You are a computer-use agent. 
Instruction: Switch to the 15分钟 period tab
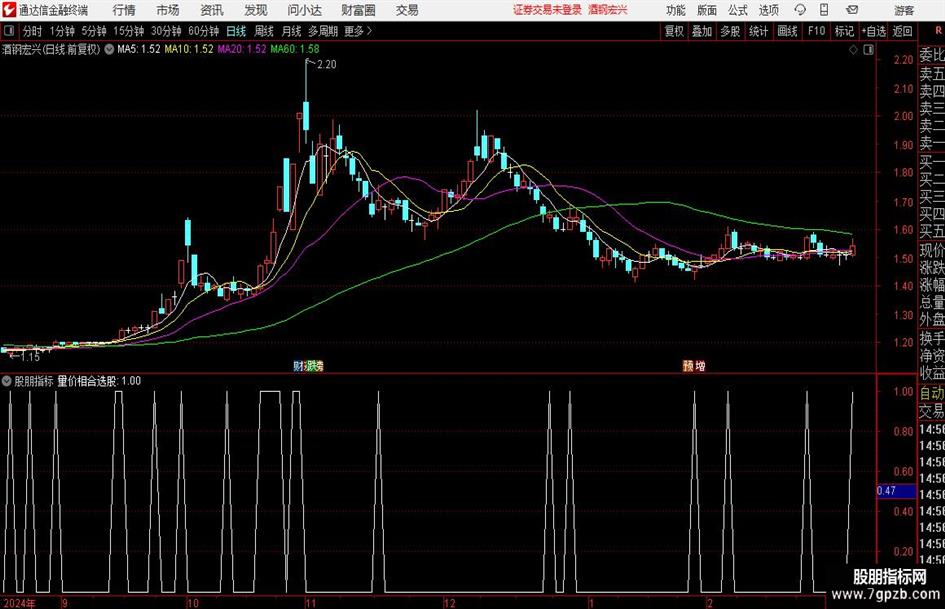(x=129, y=31)
